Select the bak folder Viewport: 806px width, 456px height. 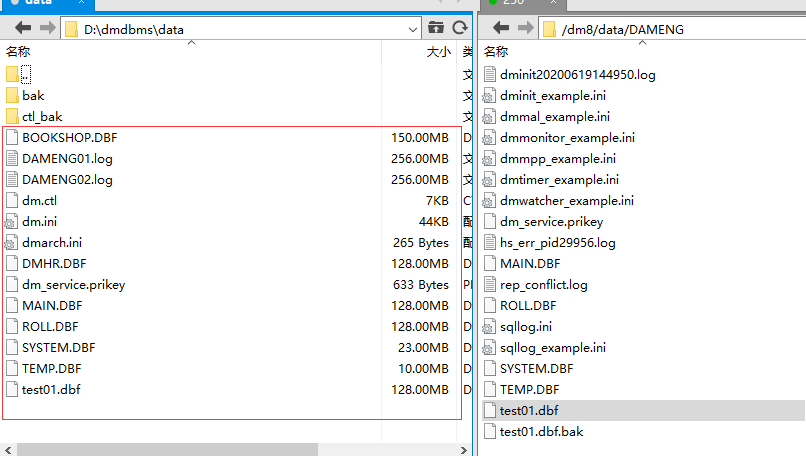coord(33,96)
